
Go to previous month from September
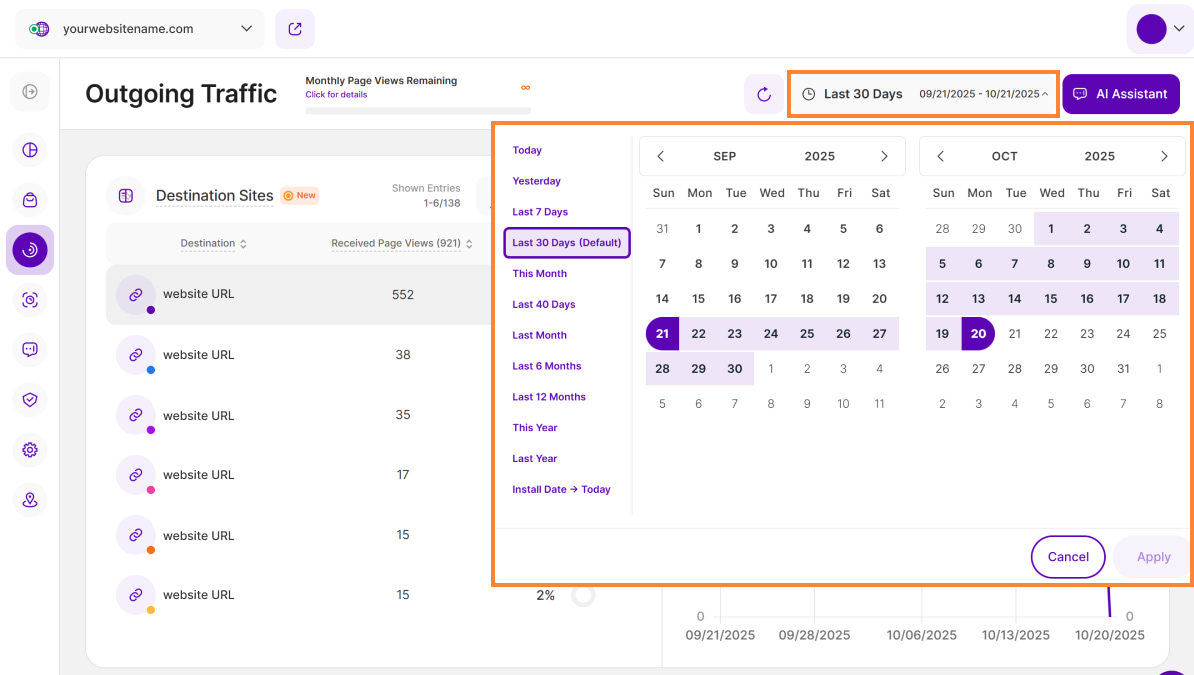tap(660, 156)
